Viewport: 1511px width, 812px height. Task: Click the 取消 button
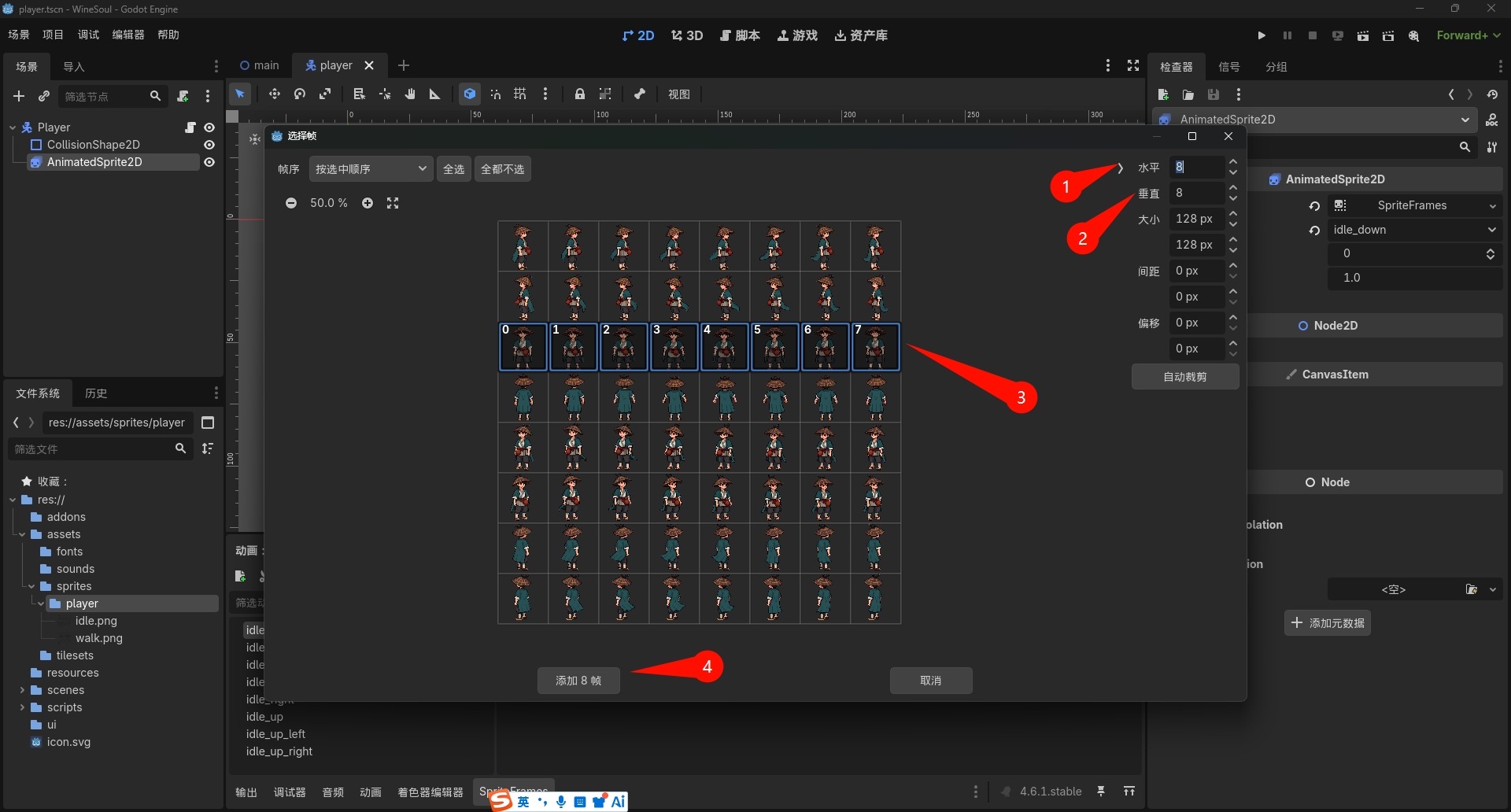click(x=931, y=681)
